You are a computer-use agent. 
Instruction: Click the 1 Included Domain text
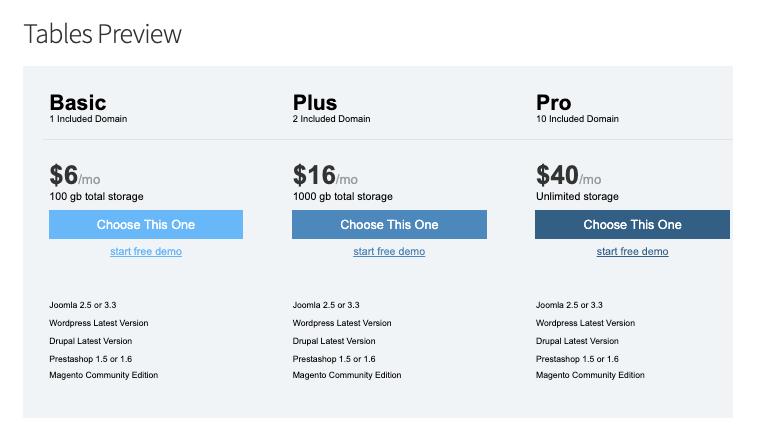(x=88, y=119)
